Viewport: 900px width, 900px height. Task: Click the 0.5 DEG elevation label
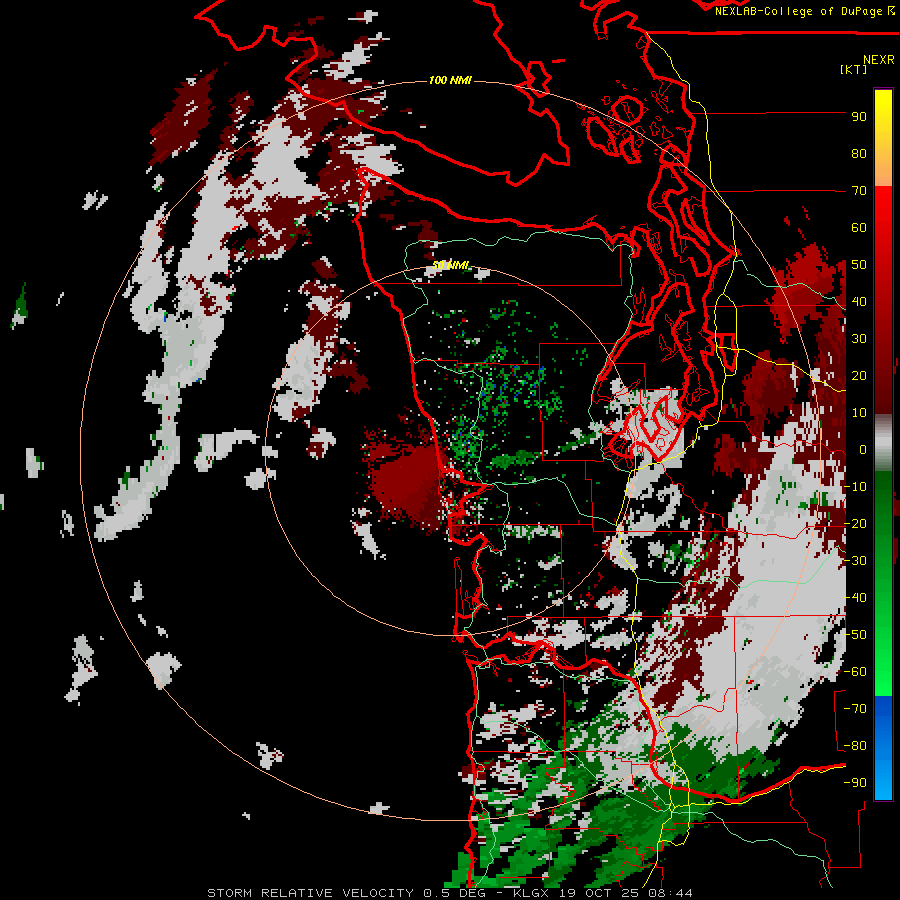(x=455, y=893)
